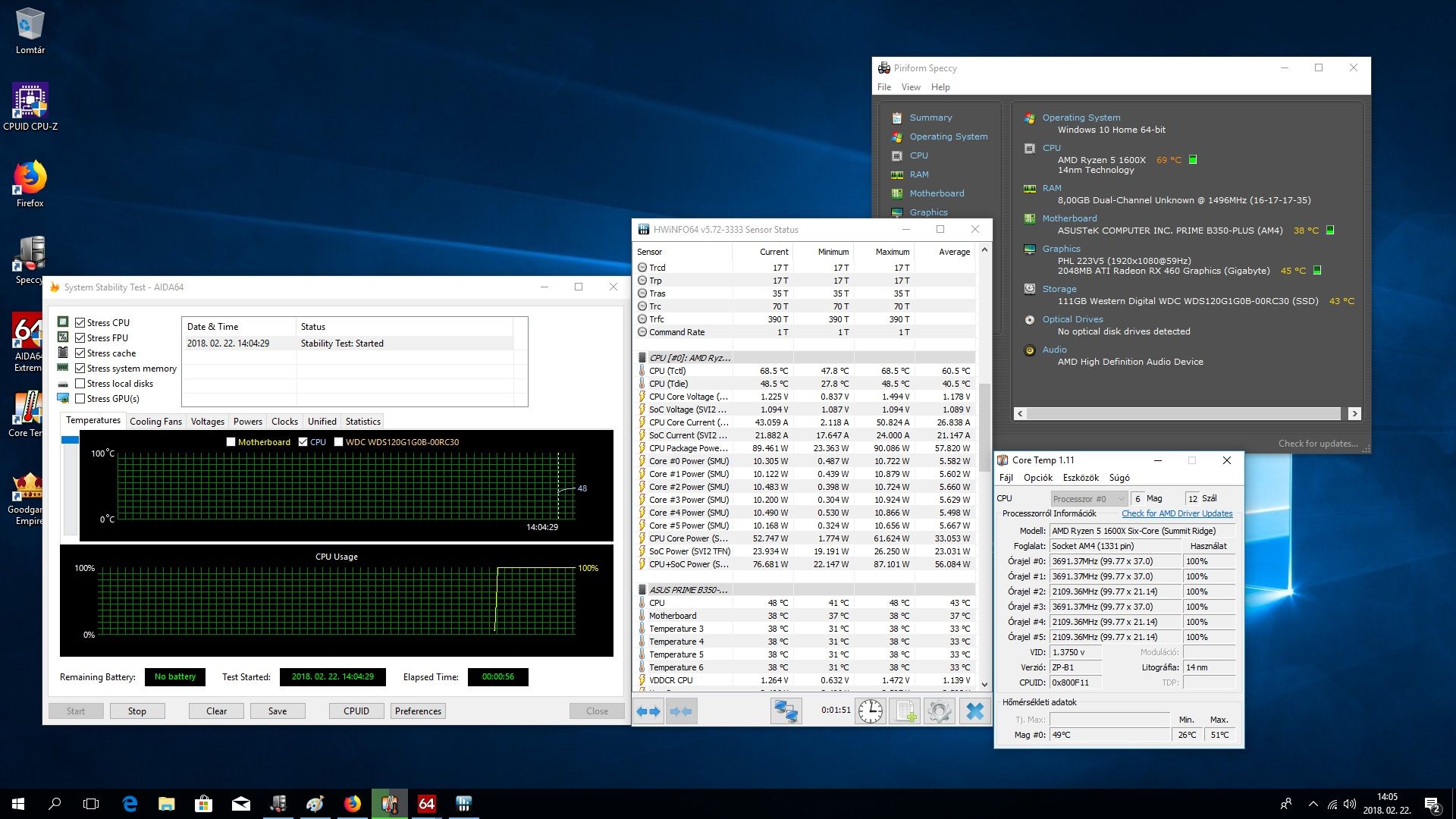Enable Stress local disks checkbox
The image size is (1456, 819).
80,384
